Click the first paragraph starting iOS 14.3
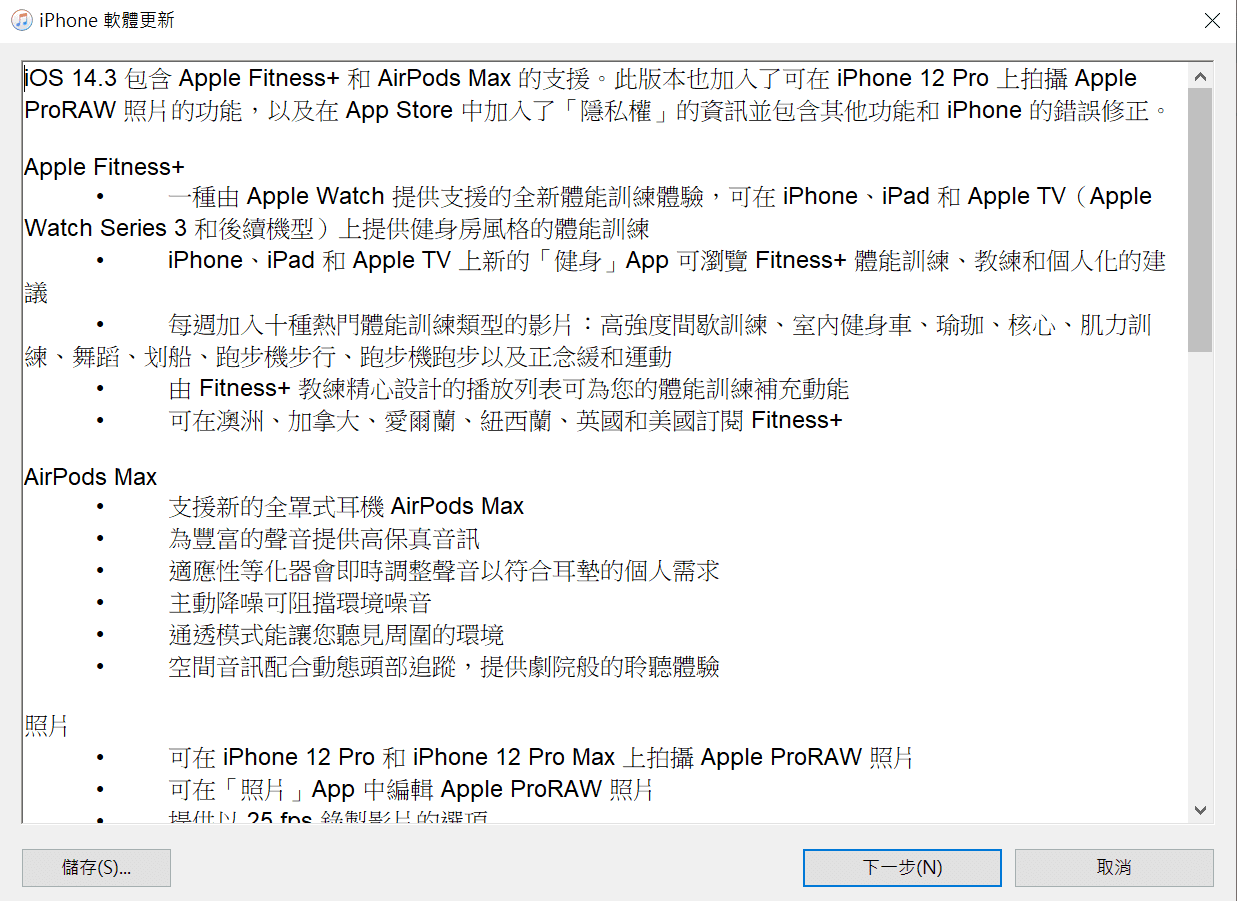Screen dimensions: 1237x901 [597, 94]
